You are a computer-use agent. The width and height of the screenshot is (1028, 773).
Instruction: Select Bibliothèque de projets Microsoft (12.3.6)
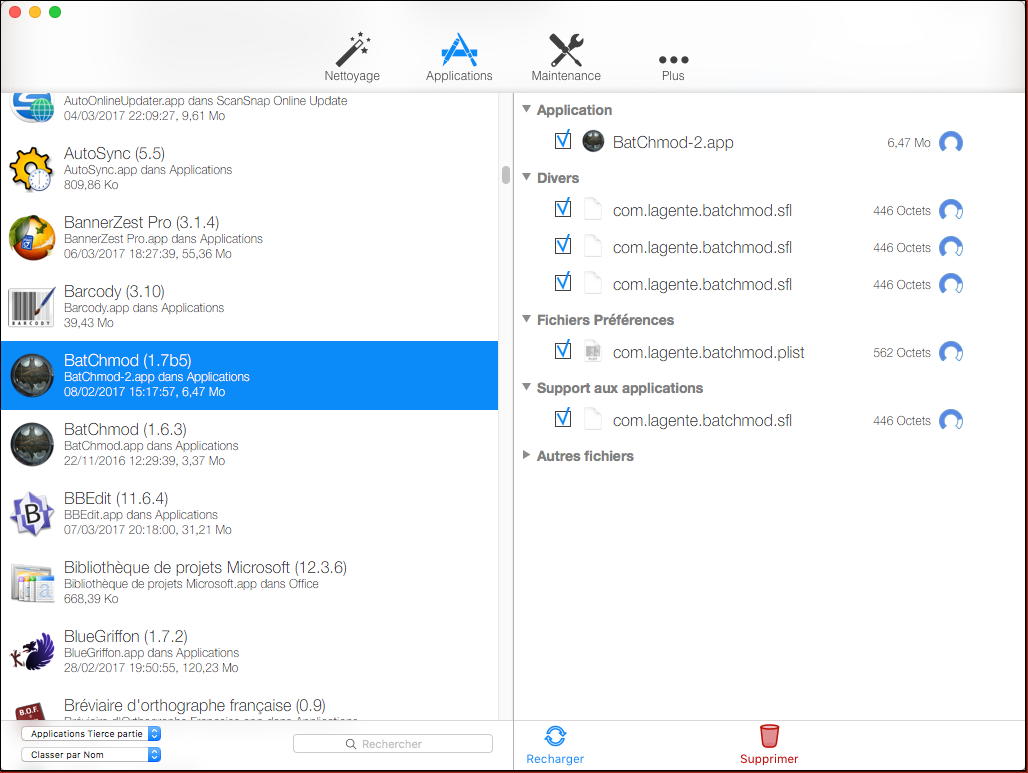(x=249, y=583)
